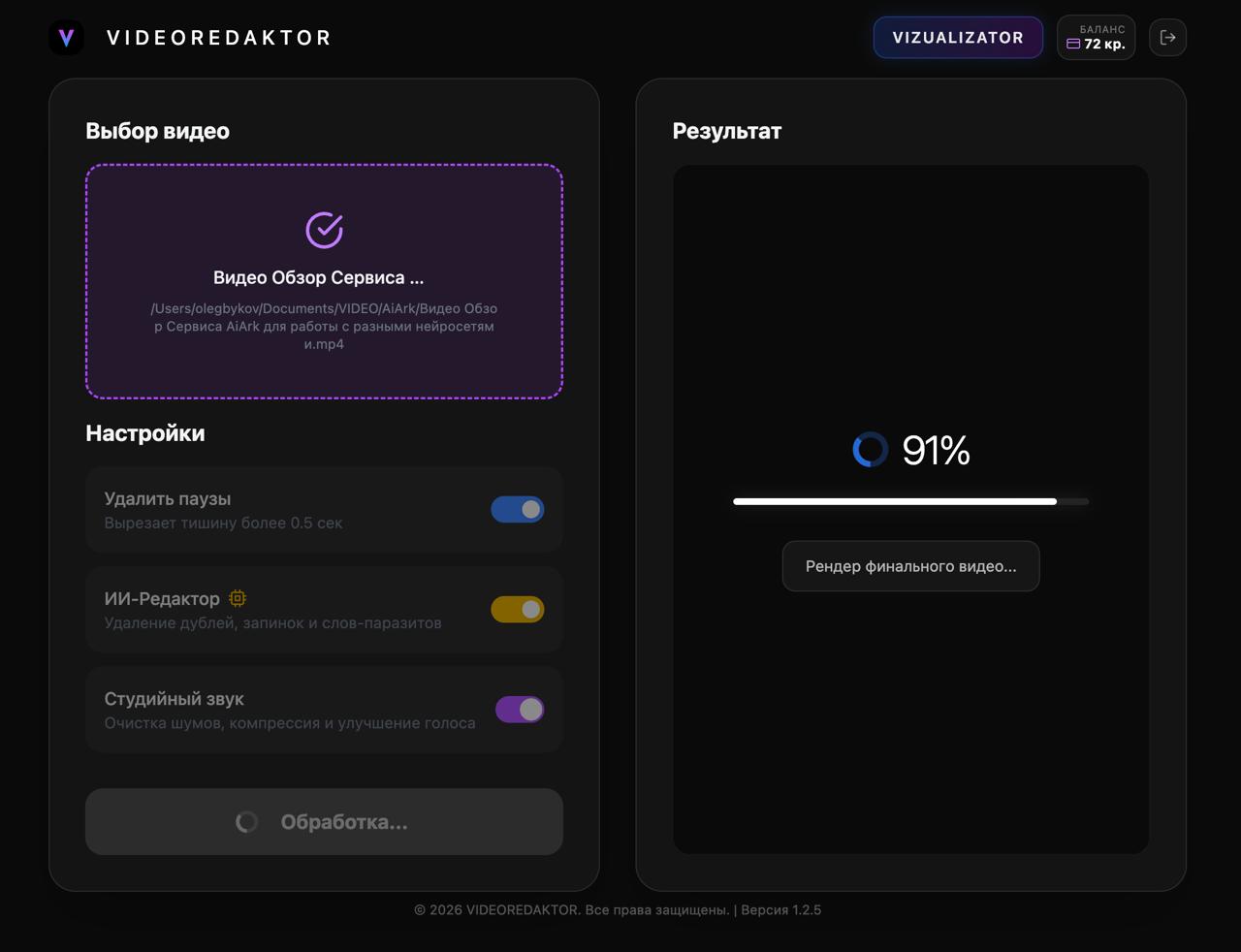Click the 'Студийный звук' setting label
This screenshot has height=952, width=1241.
(x=174, y=698)
